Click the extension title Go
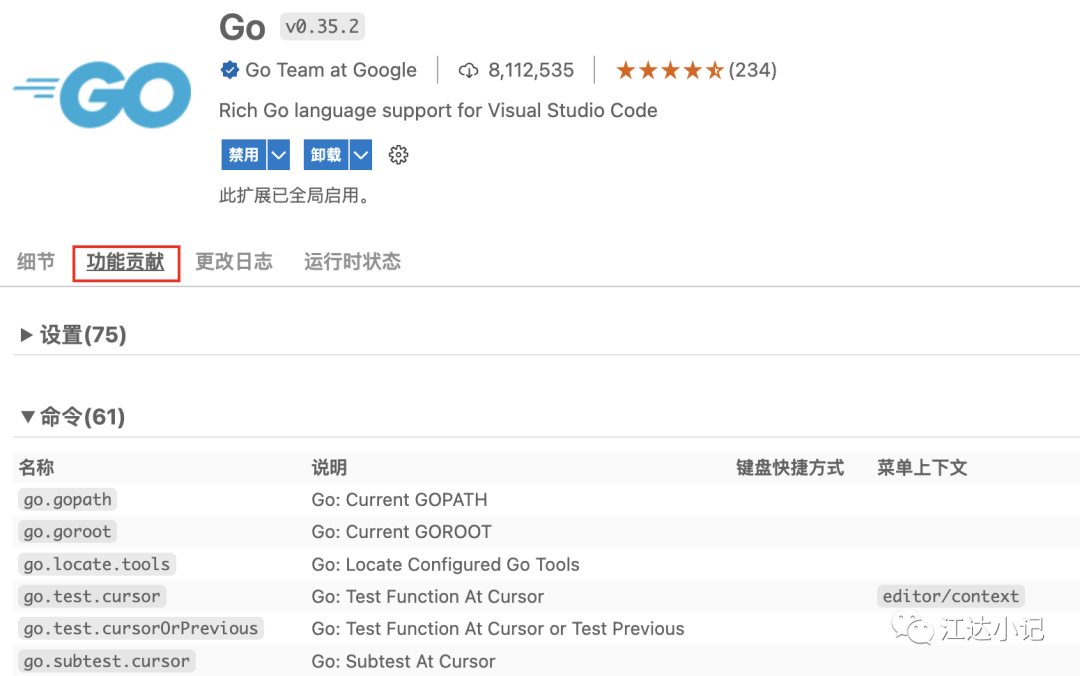 (242, 28)
